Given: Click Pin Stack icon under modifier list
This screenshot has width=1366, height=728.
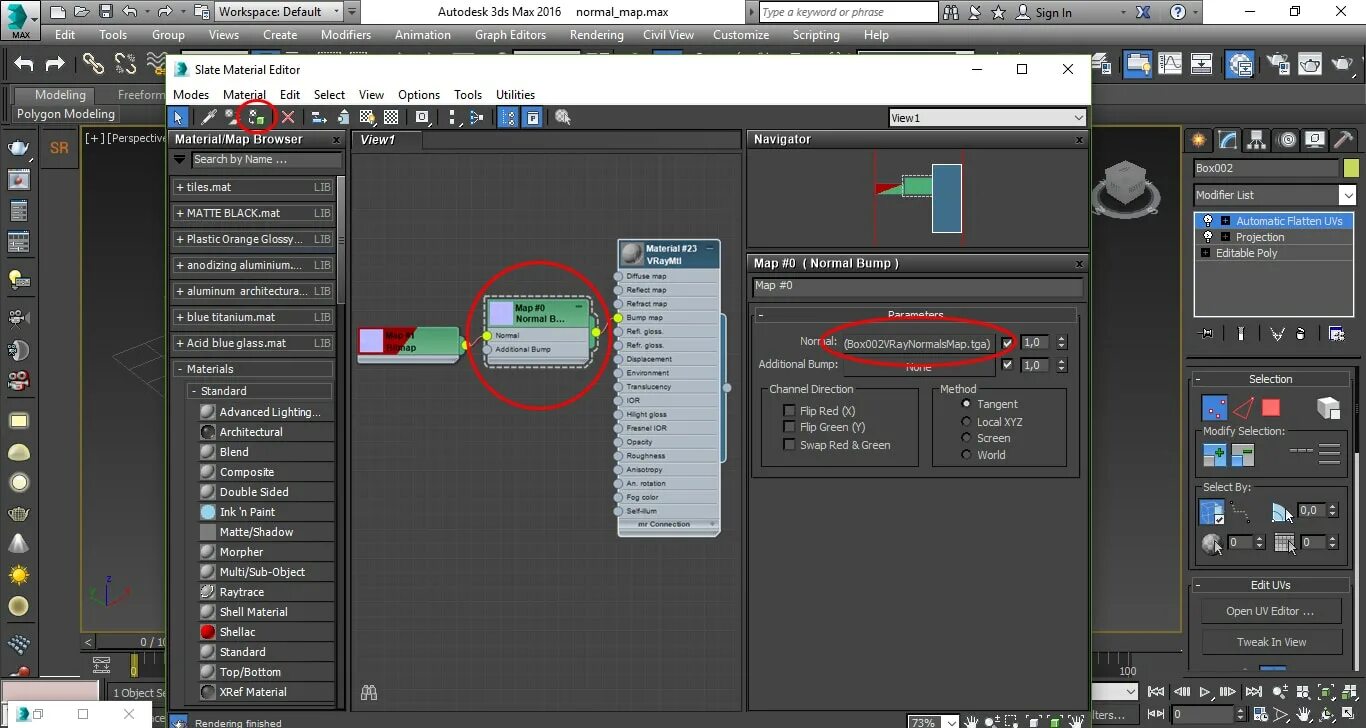Looking at the screenshot, I should tap(1208, 333).
